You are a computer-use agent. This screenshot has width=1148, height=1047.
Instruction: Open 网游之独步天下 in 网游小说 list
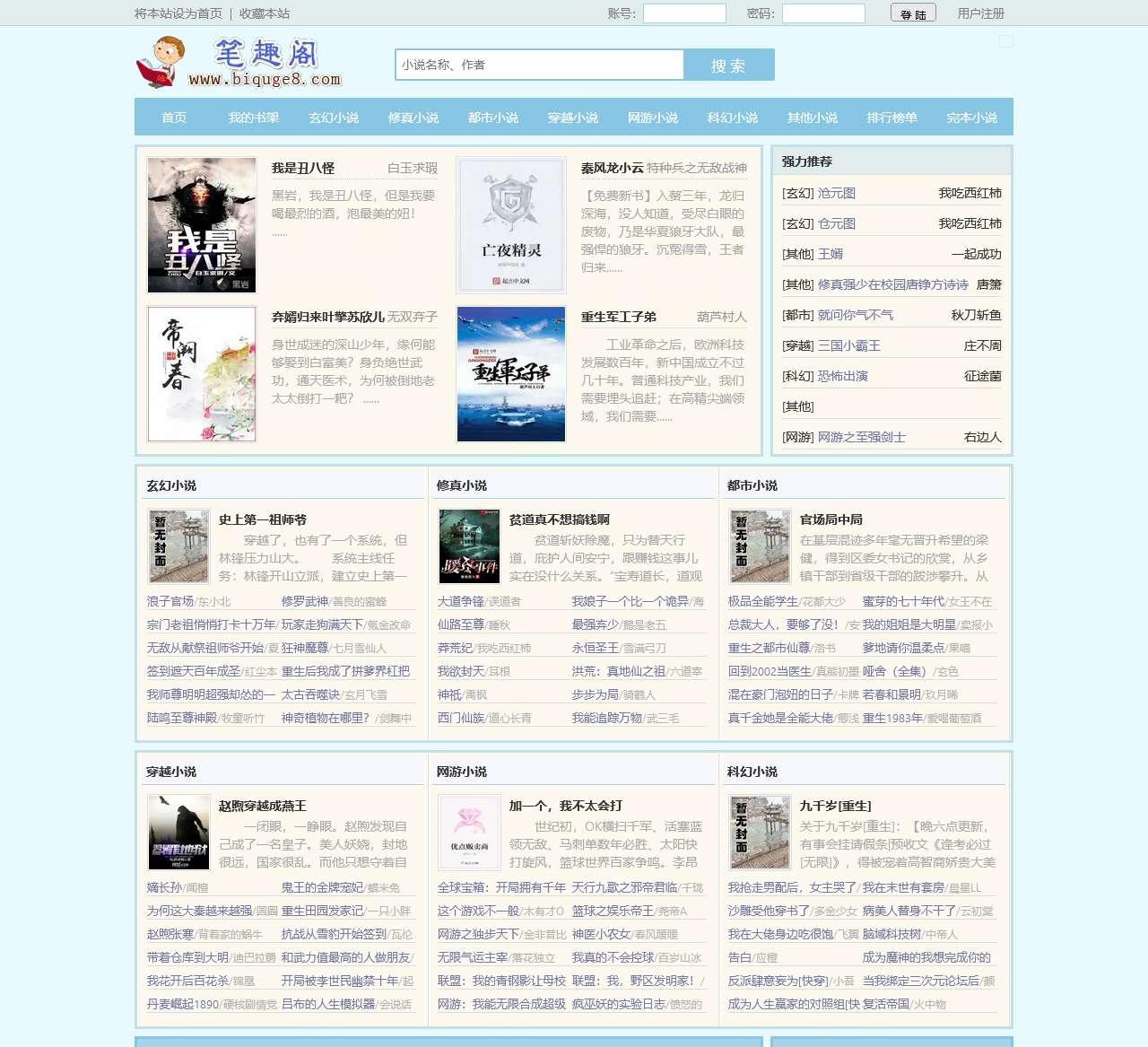click(x=478, y=934)
